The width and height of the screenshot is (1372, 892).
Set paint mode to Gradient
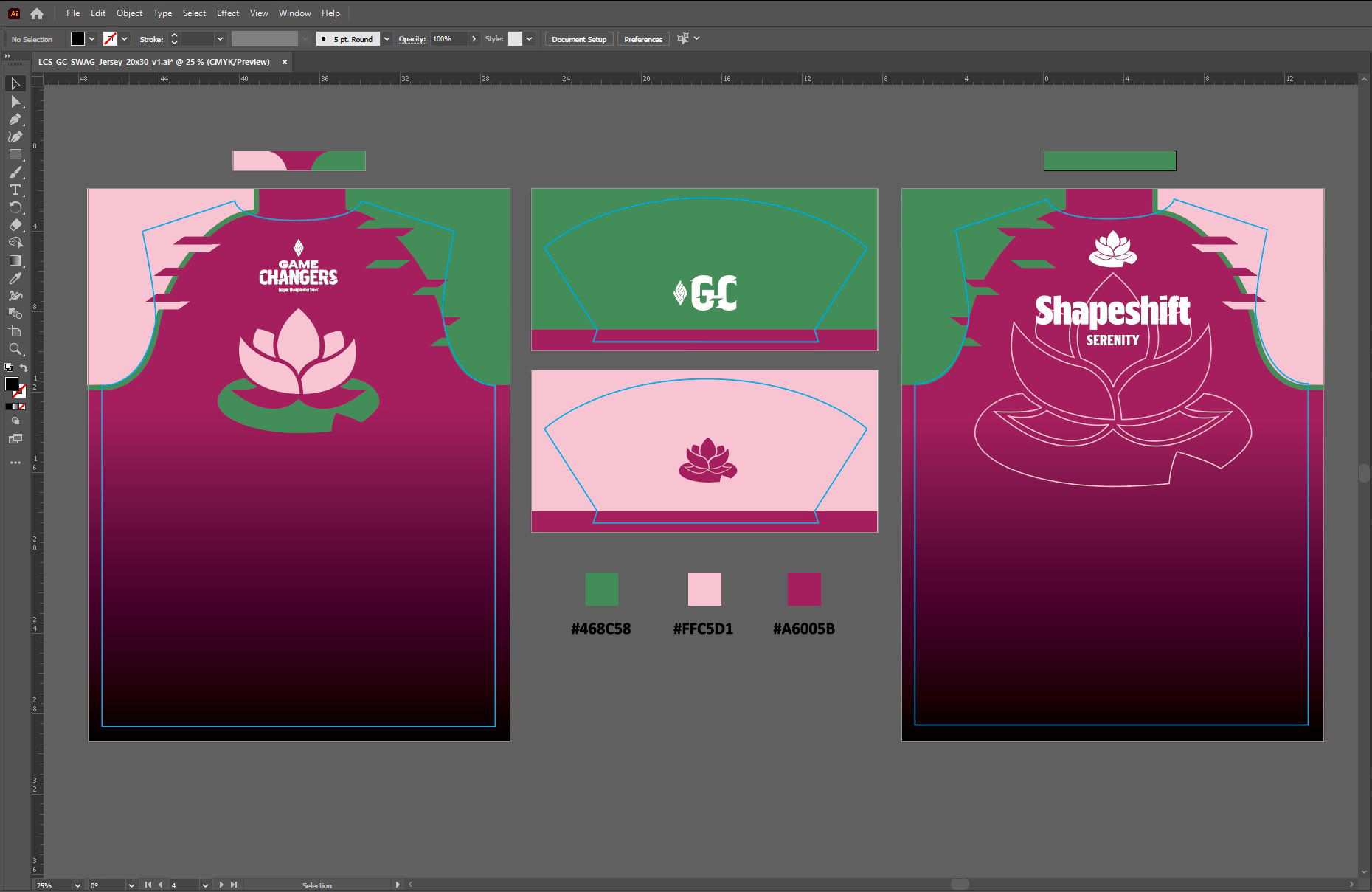15,407
